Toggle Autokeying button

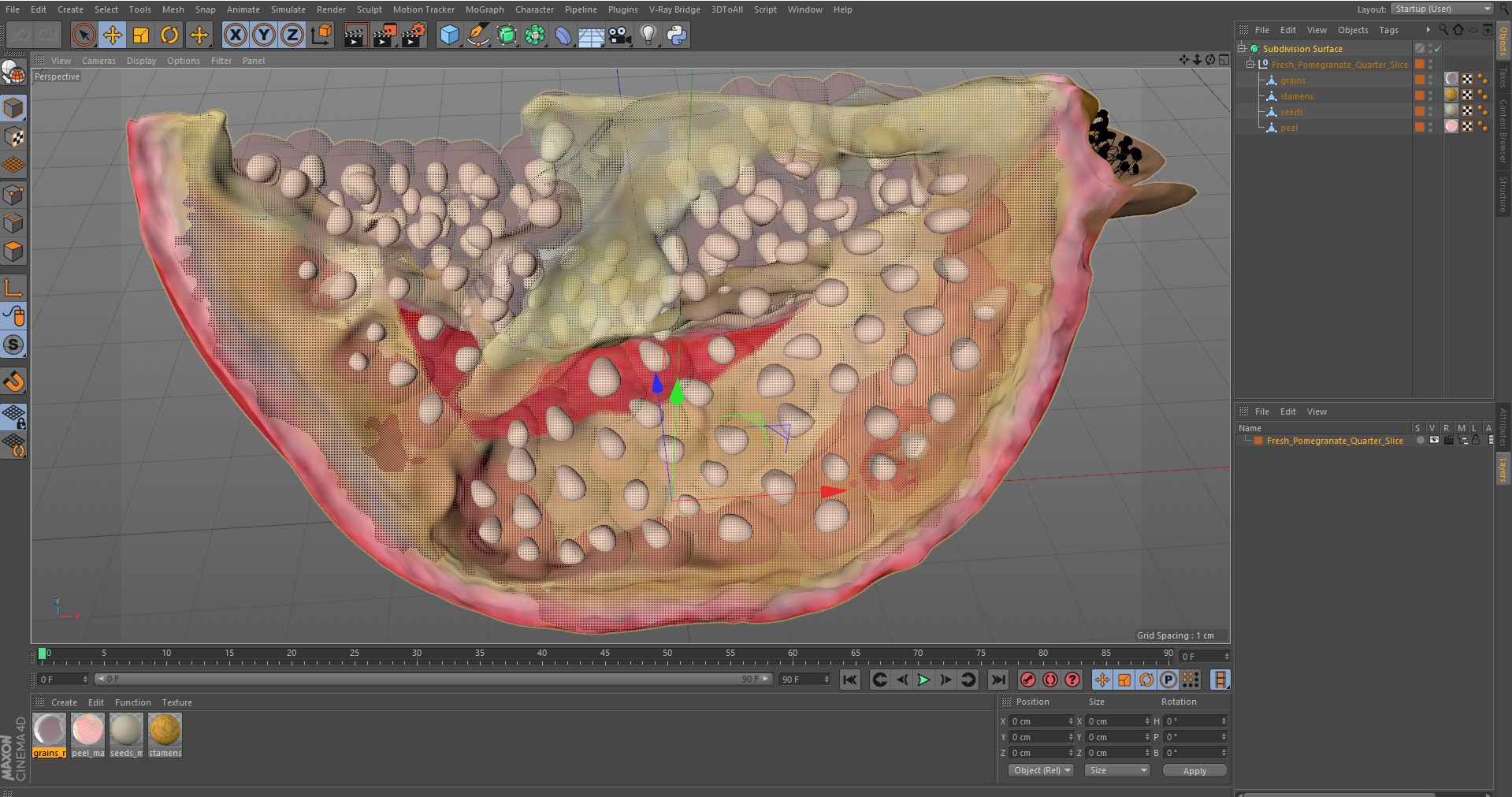1050,680
